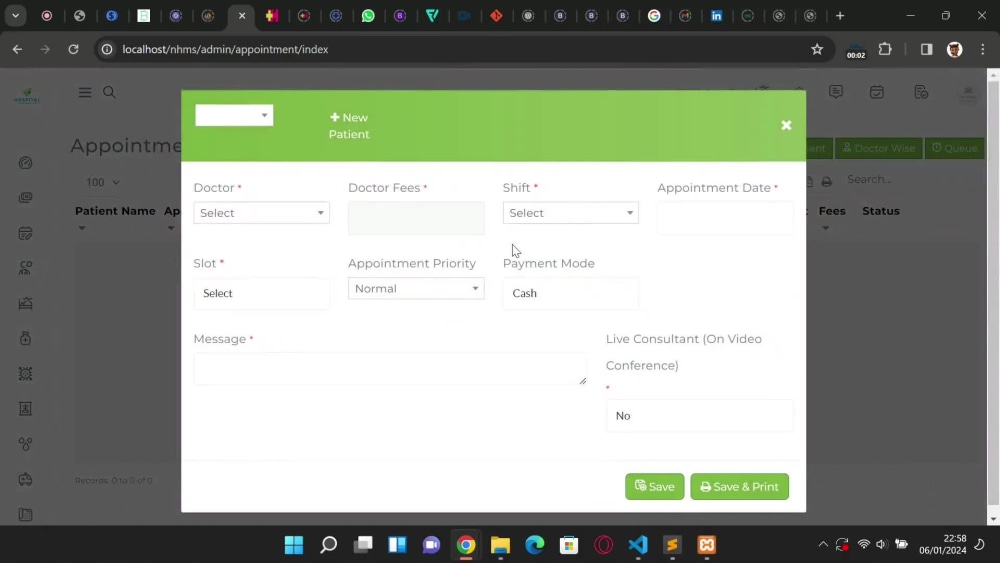Bookmark this page with the star icon
Image resolution: width=1000 pixels, height=563 pixels.
817,49
